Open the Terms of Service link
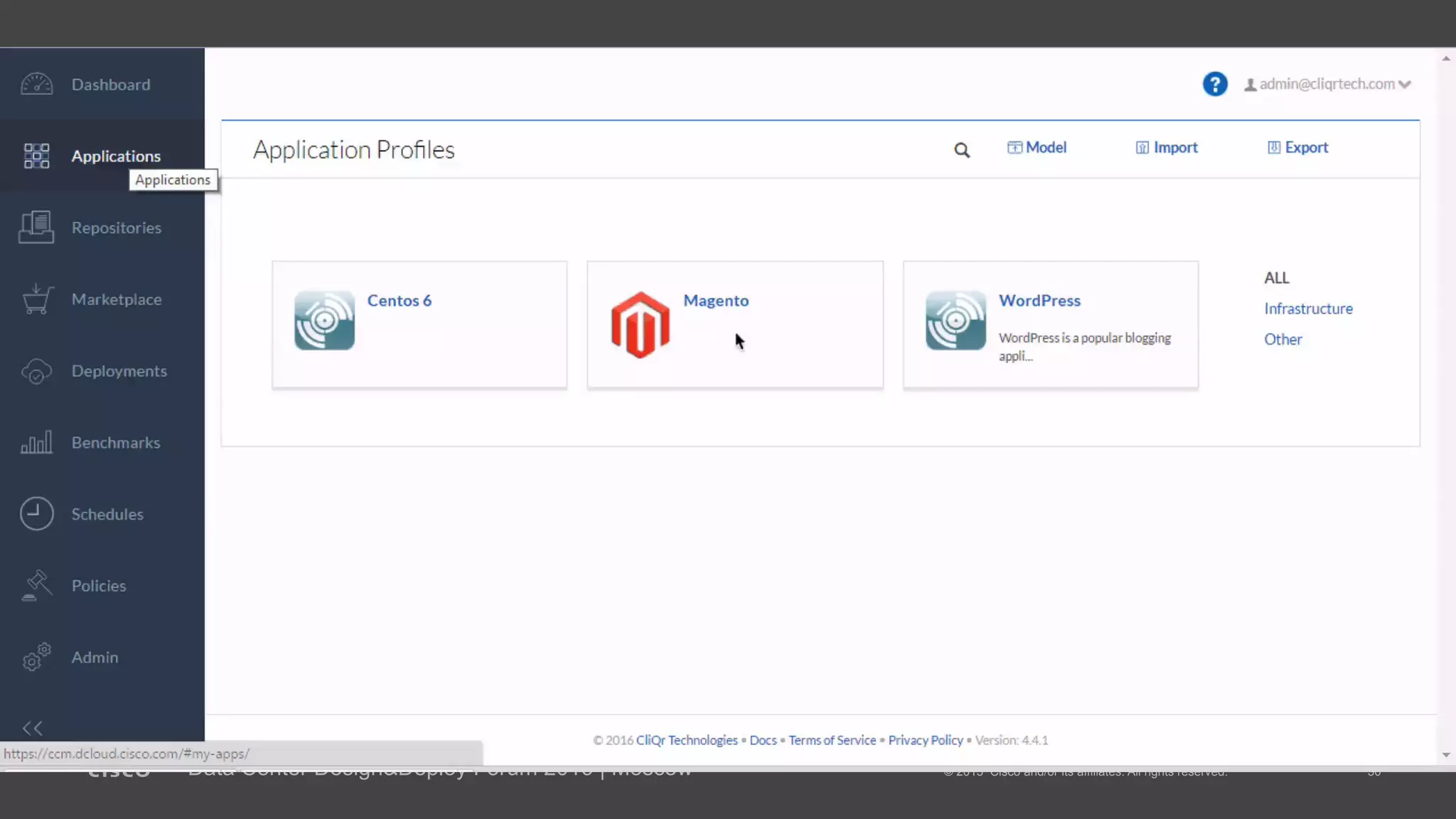Screen dimensions: 1456x819 [832, 740]
